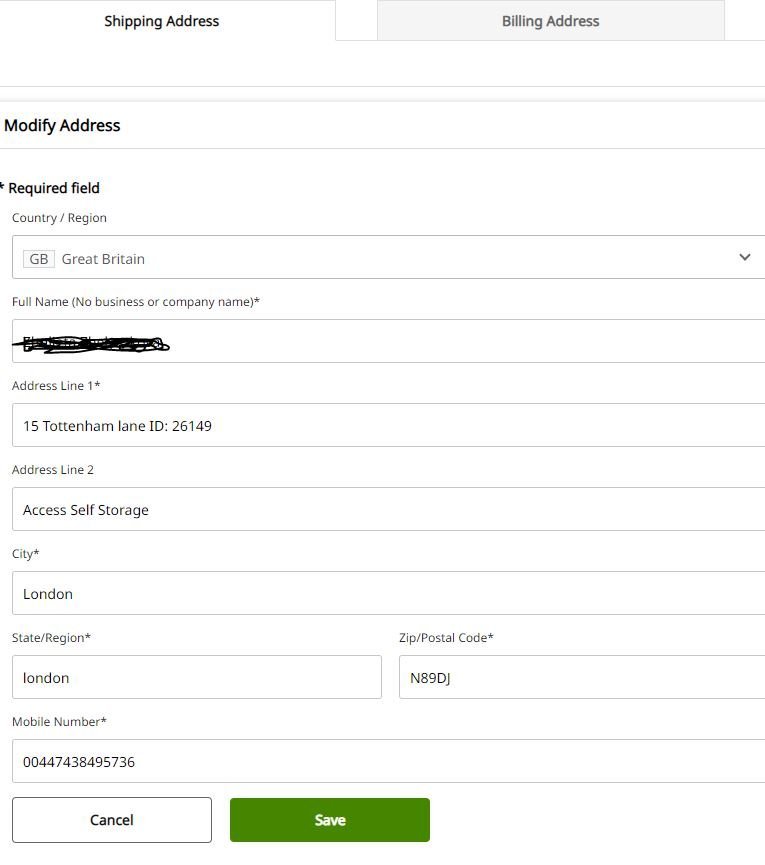Click the Address Line 1 label
The height and width of the screenshot is (865, 765).
point(56,386)
